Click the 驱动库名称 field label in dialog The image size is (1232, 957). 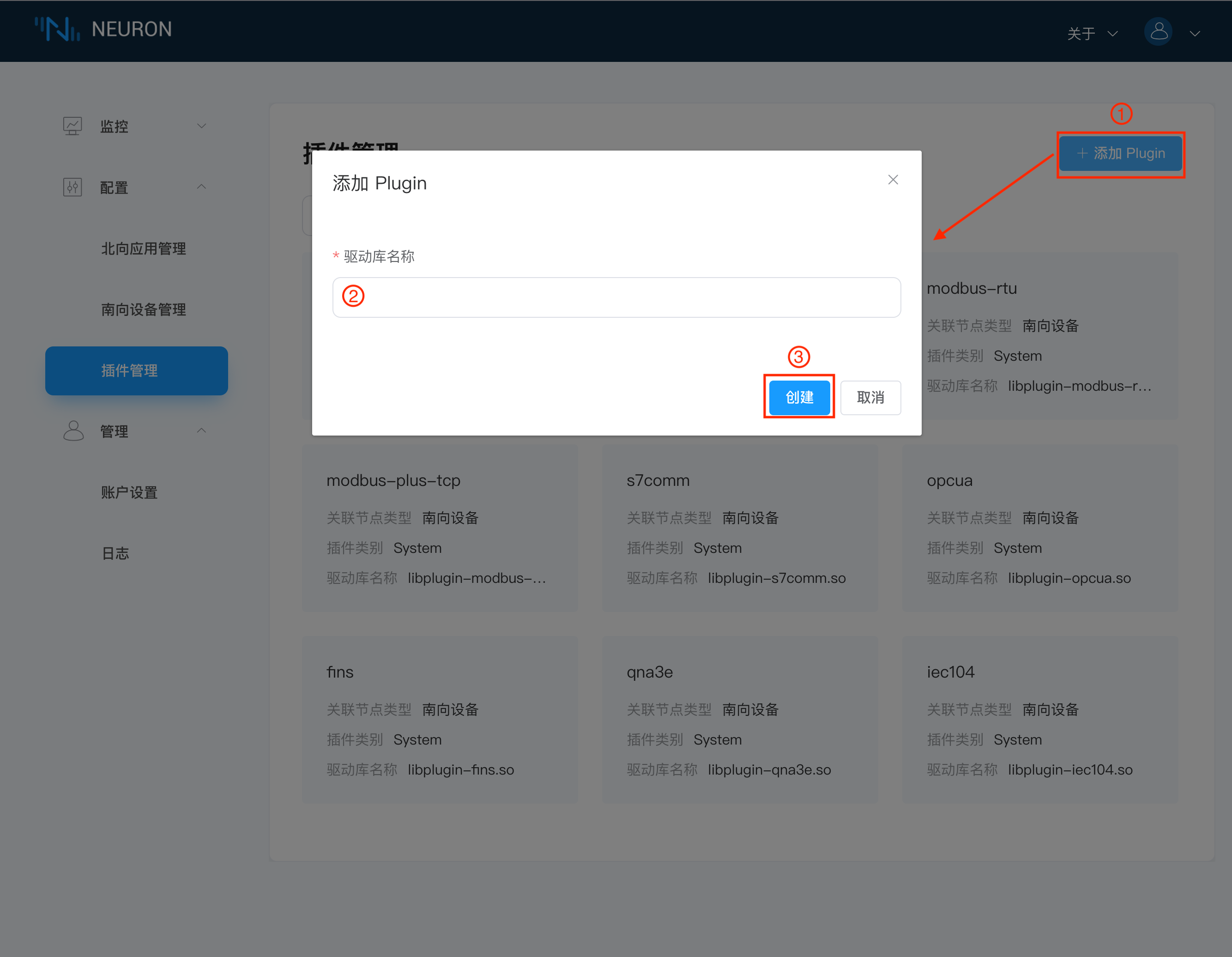point(379,256)
